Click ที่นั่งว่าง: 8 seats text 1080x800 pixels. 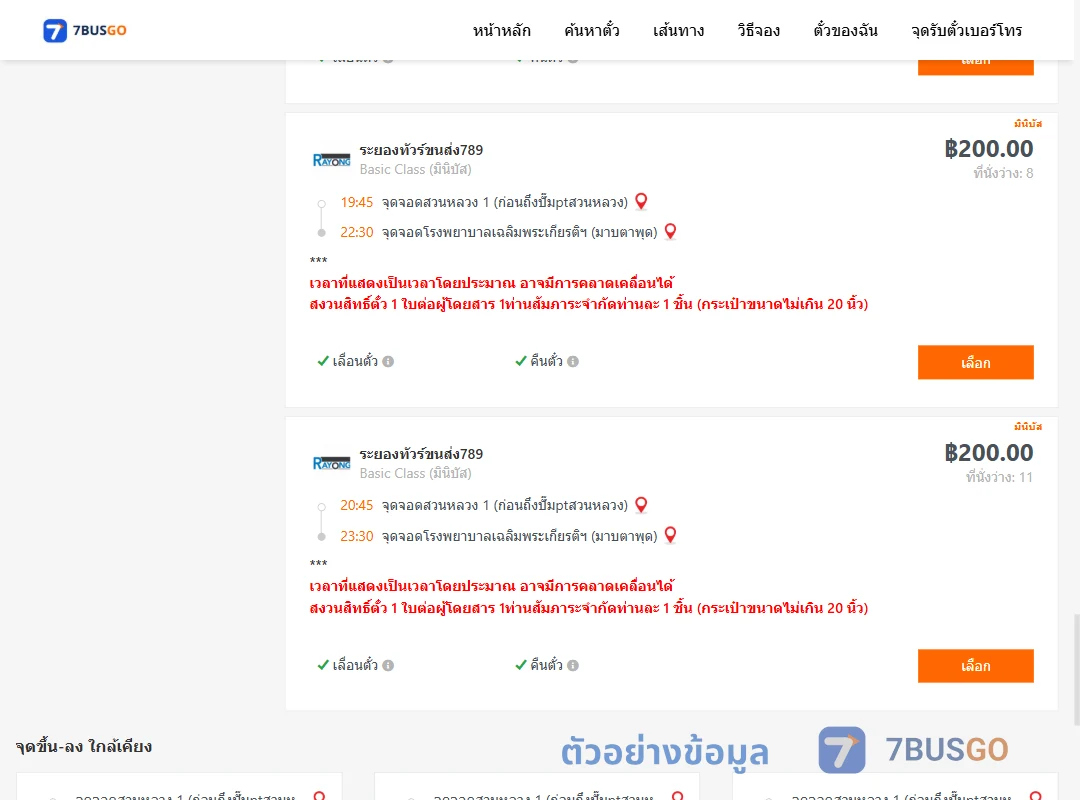[1003, 173]
